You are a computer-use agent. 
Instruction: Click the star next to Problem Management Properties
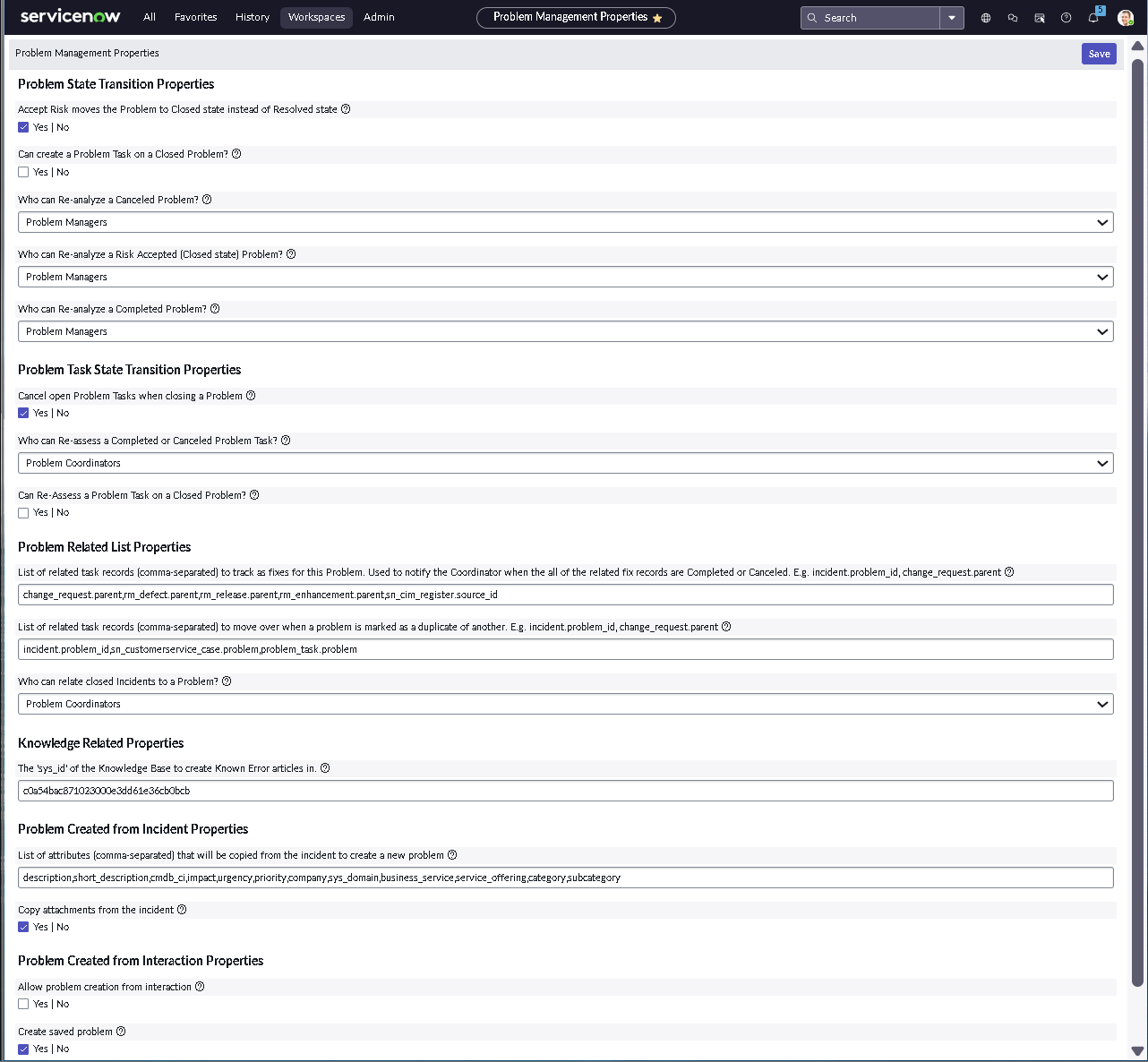point(658,17)
